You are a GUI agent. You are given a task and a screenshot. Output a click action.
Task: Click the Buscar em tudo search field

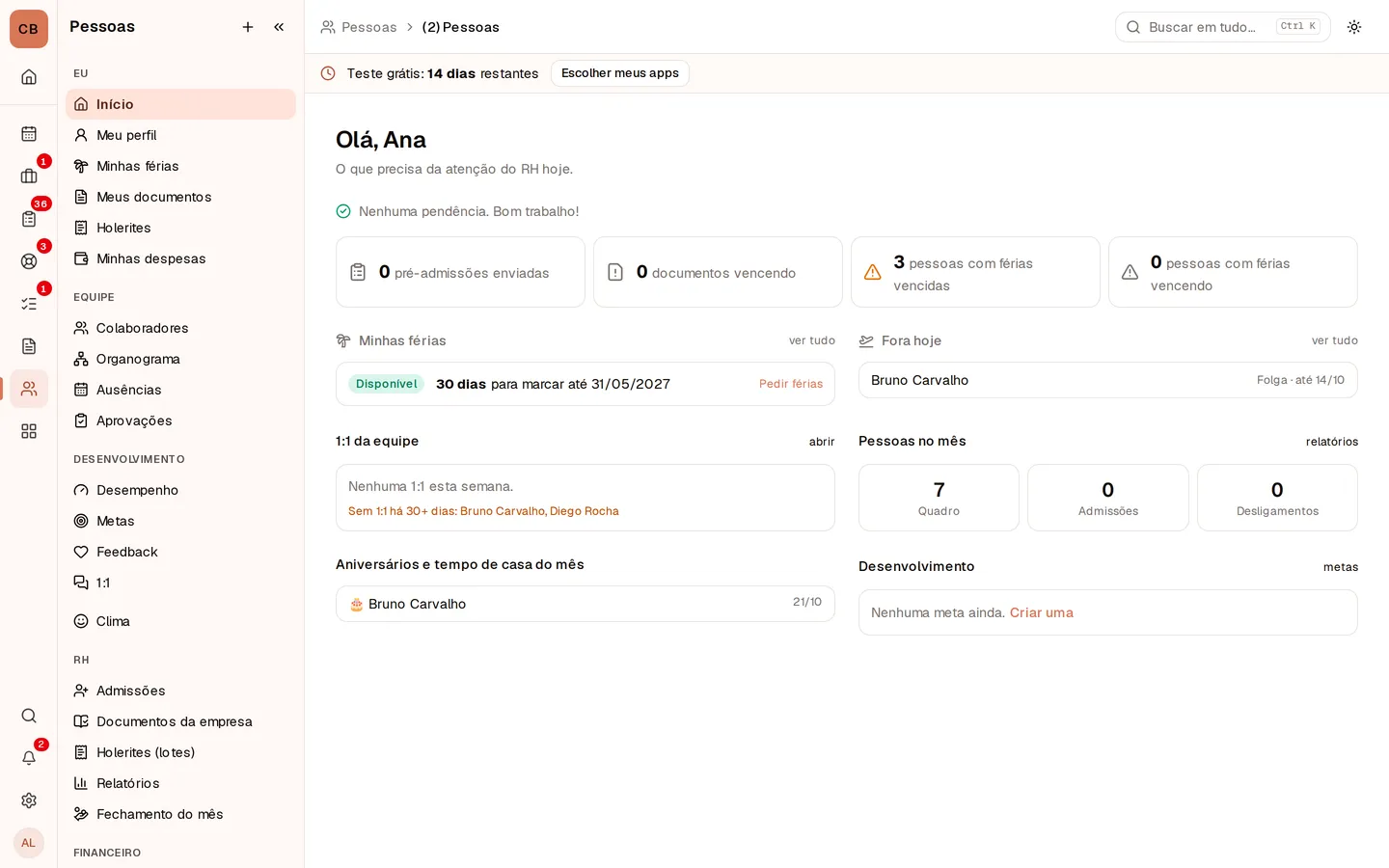(x=1223, y=27)
